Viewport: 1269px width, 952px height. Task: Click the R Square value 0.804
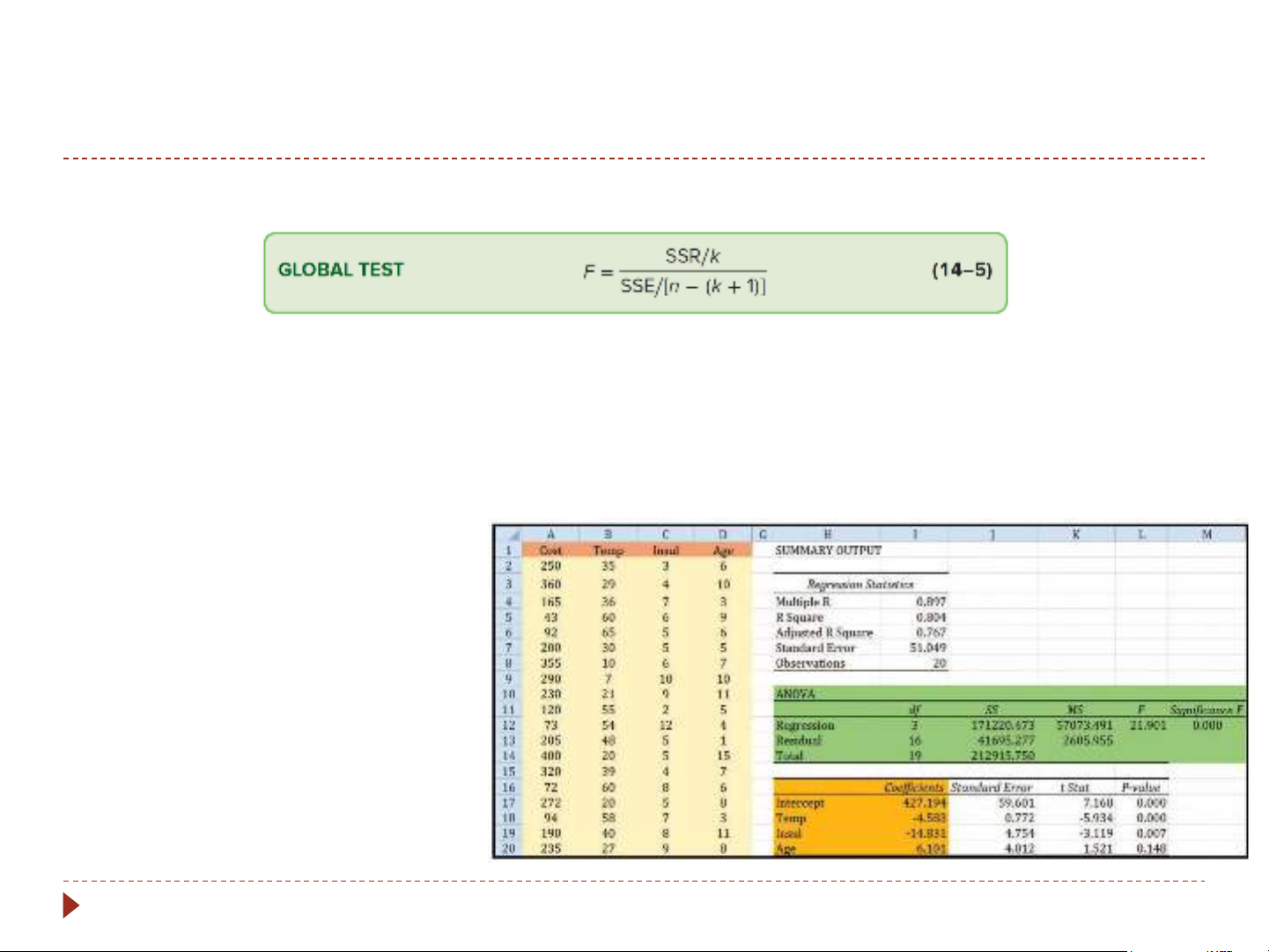(931, 617)
